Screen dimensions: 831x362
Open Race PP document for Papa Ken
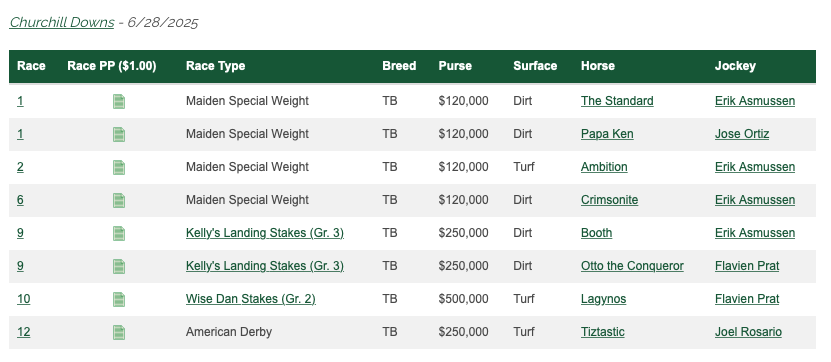tap(119, 134)
